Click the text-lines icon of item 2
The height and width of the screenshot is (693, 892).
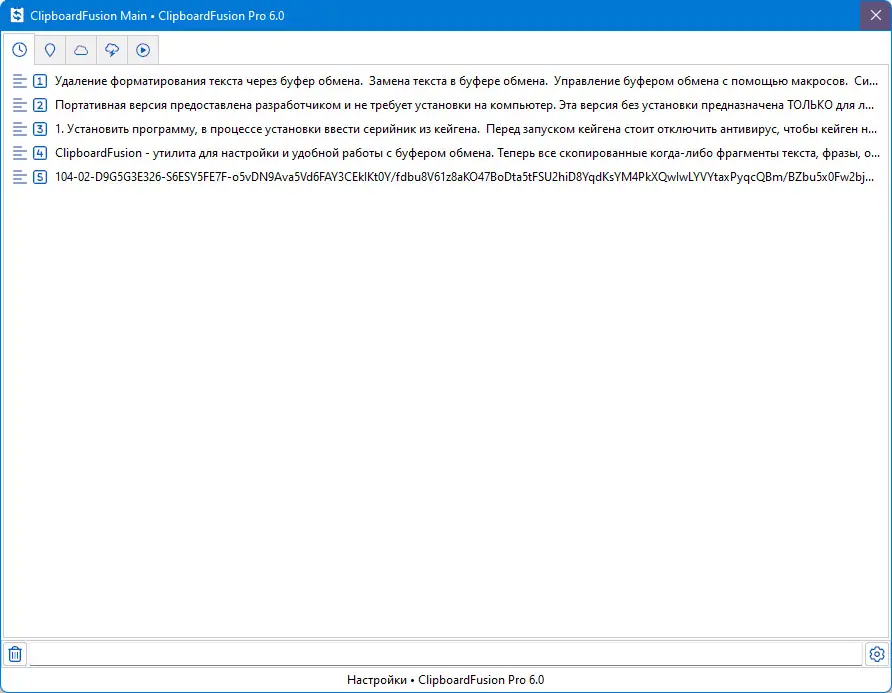(20, 105)
